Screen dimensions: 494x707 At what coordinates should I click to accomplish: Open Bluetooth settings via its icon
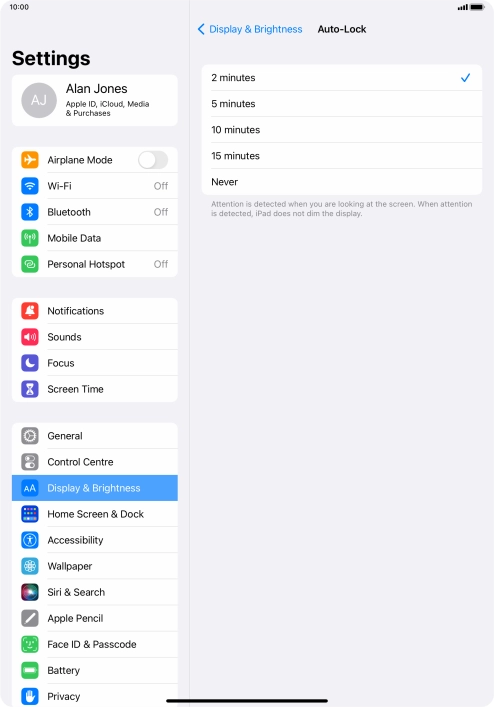pyautogui.click(x=30, y=212)
